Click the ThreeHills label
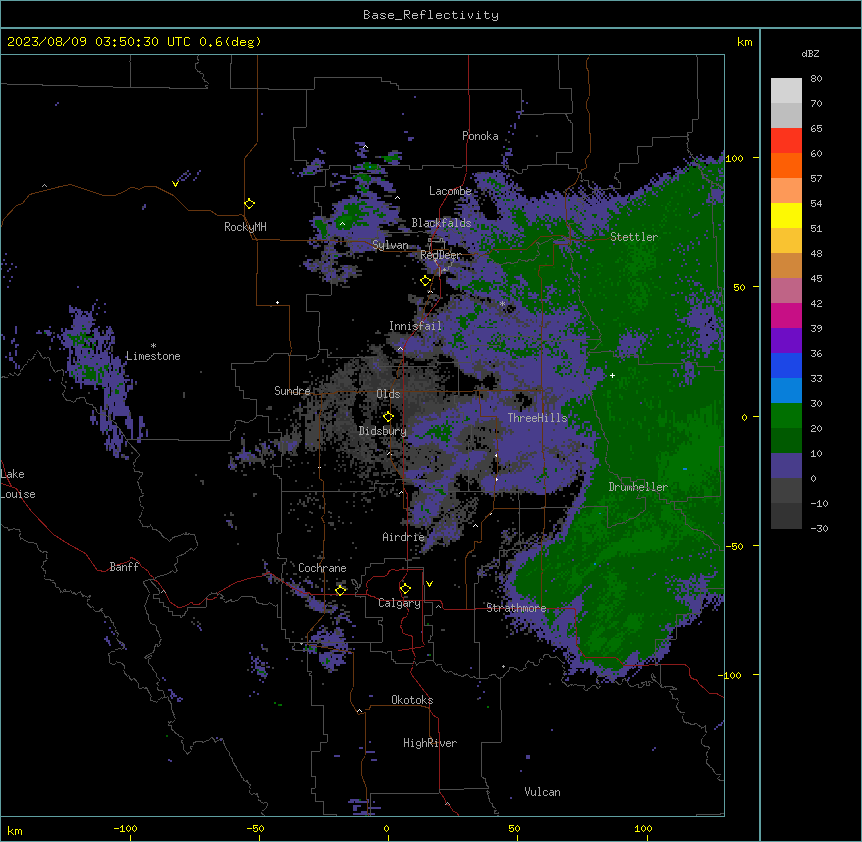 [x=537, y=418]
